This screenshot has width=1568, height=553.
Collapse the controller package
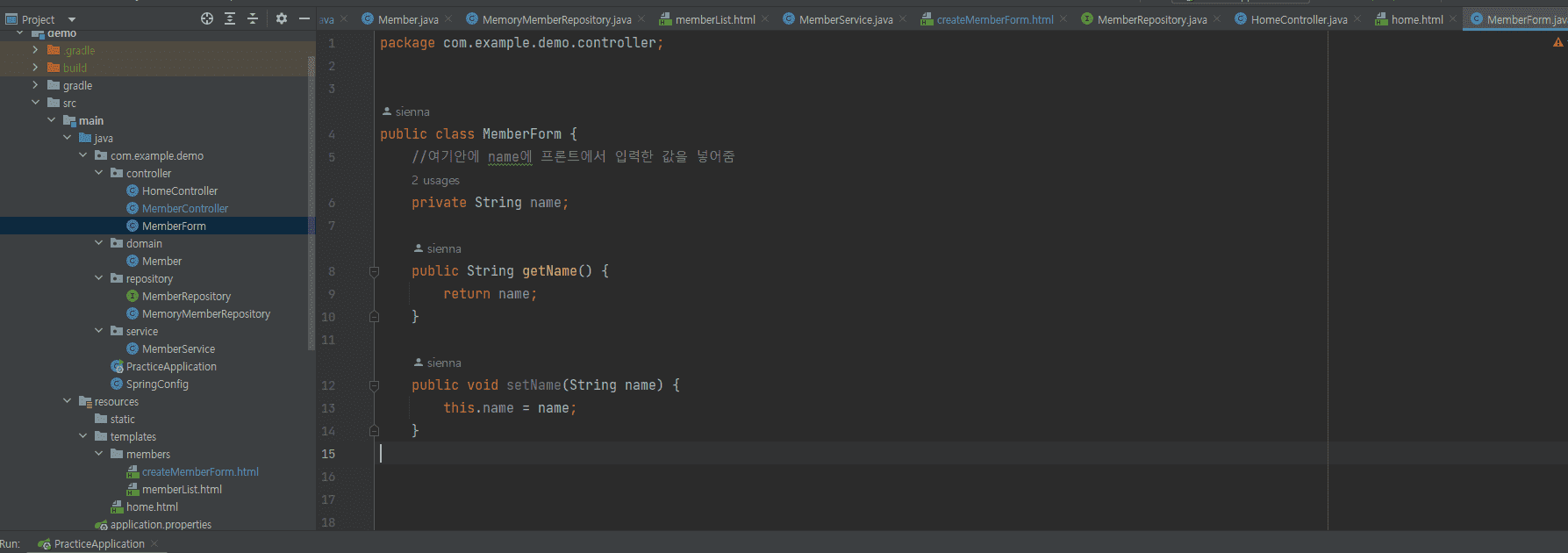98,173
